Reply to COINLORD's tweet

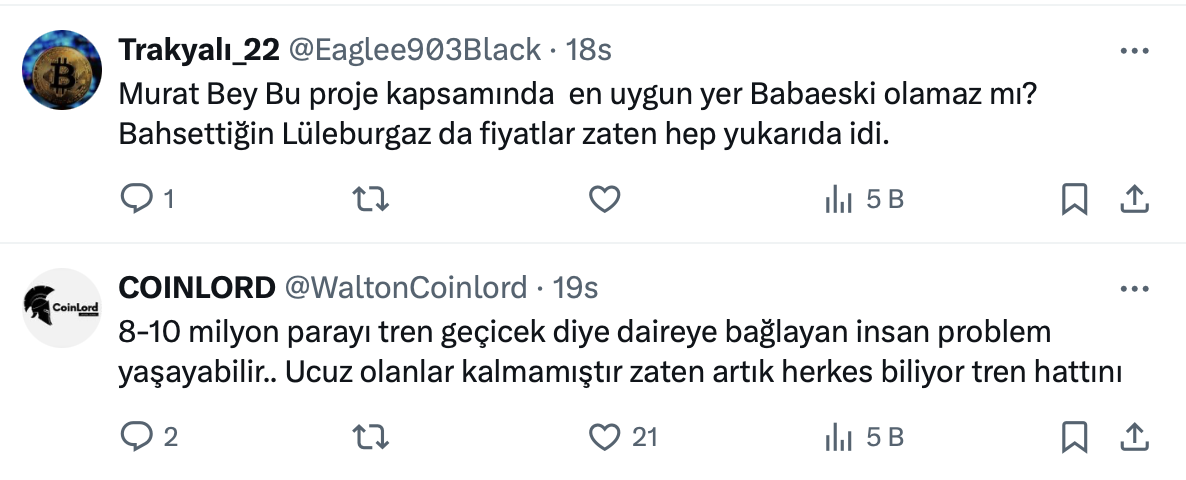coord(134,437)
